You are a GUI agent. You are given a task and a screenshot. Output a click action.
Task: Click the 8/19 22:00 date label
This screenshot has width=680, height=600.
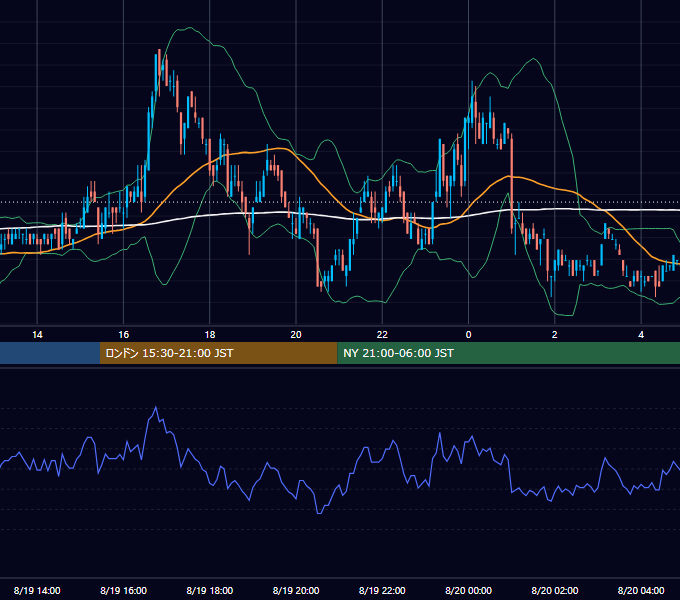pyautogui.click(x=382, y=590)
